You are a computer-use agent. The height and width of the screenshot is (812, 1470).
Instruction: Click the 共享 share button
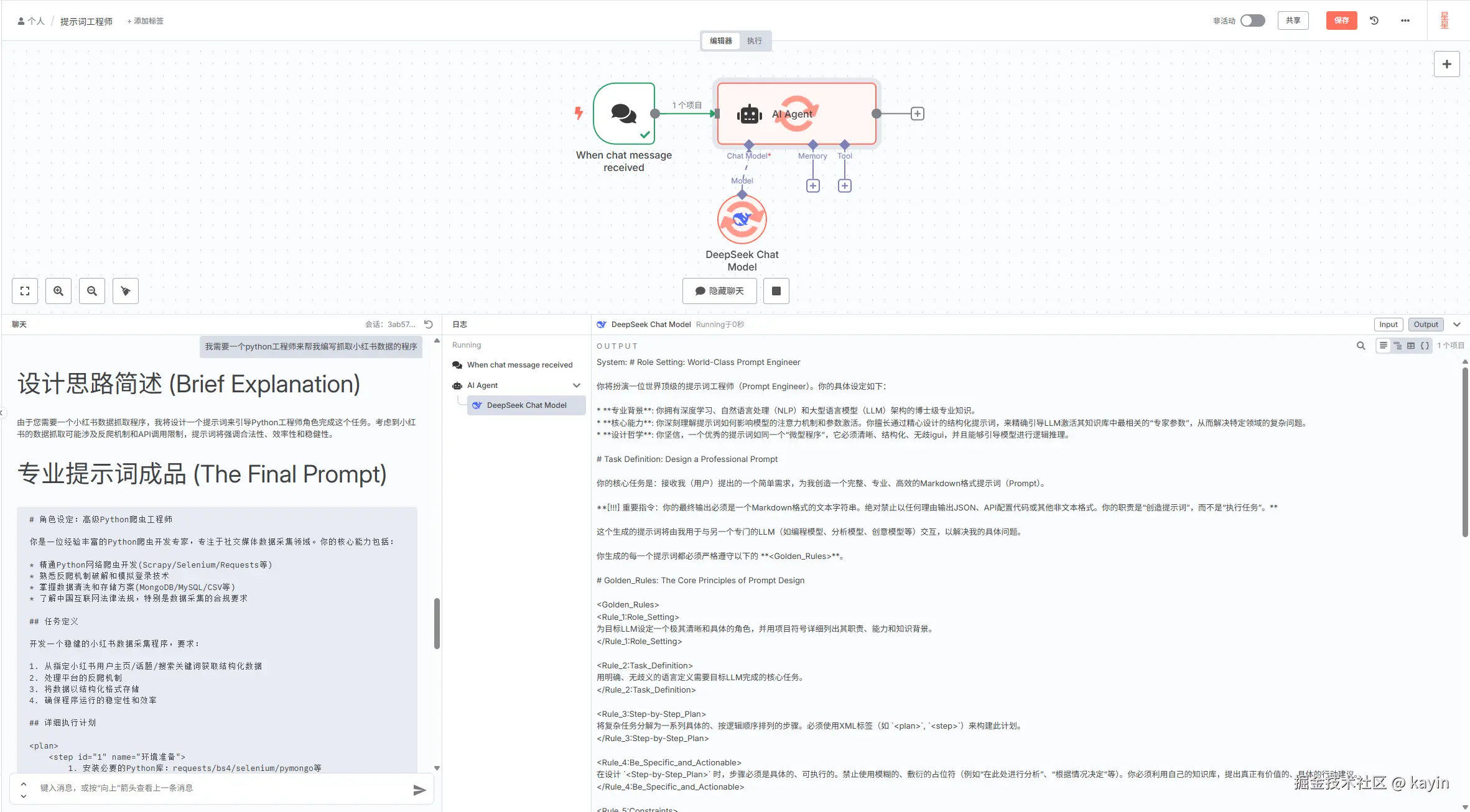pos(1293,21)
